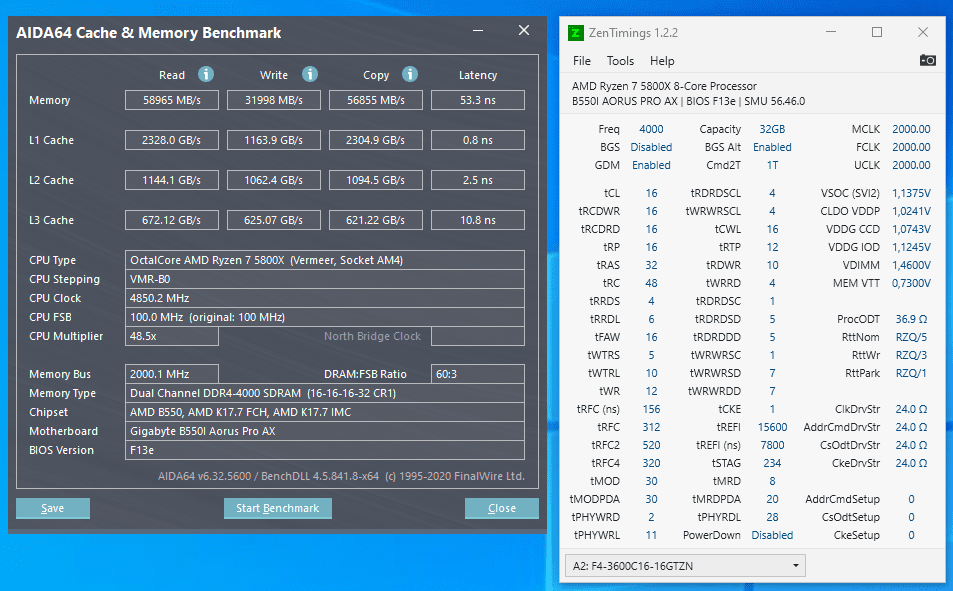This screenshot has height=591, width=953.
Task: Click the VSOC (SVI2) value 1,1375V
Action: point(911,193)
